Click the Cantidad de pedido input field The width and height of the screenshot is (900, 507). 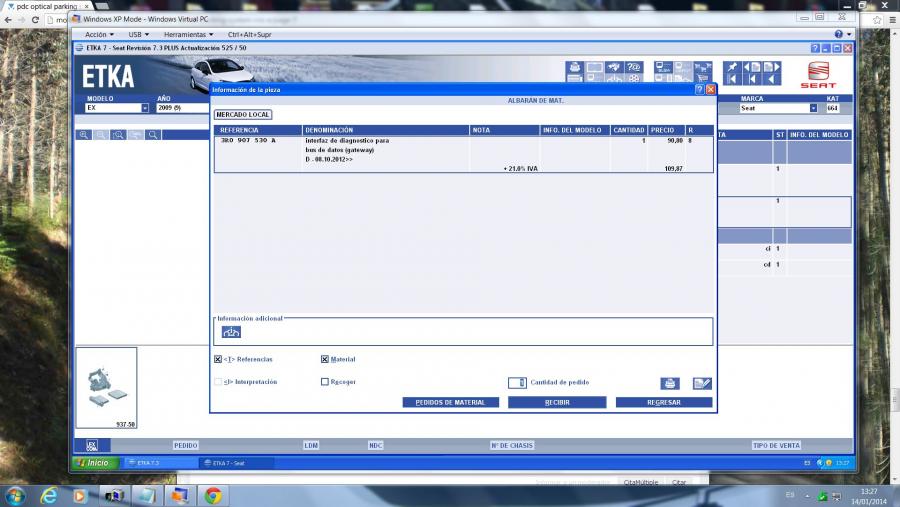tap(517, 382)
